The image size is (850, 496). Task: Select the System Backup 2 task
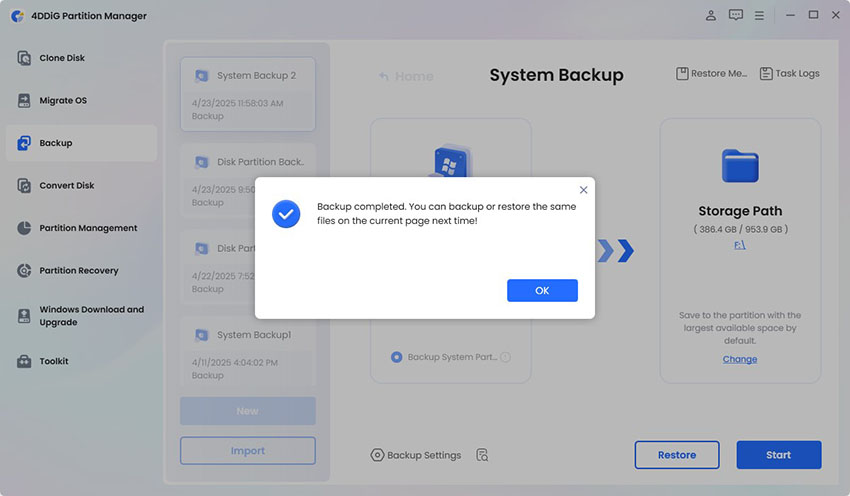248,94
